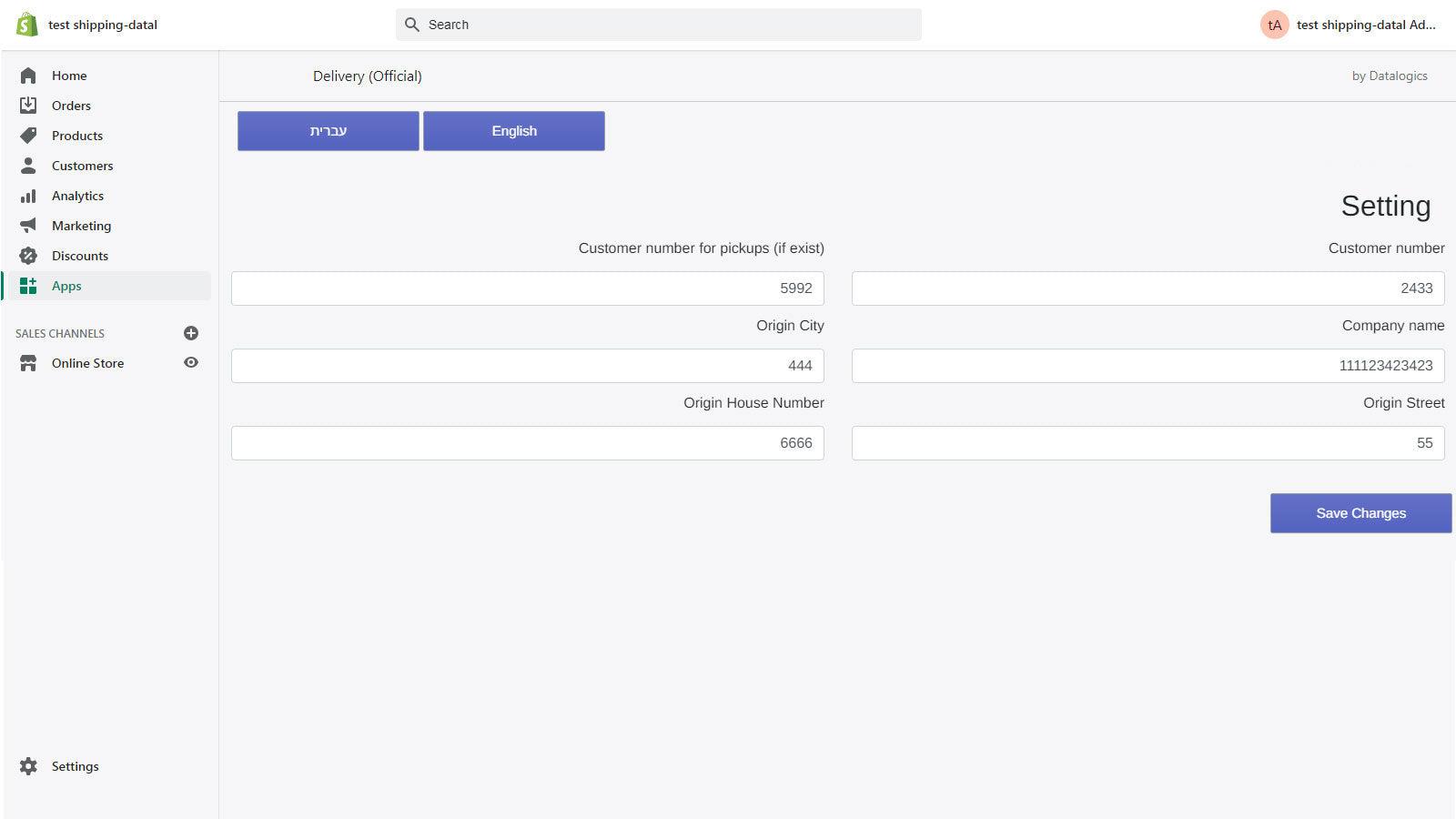Click the Apps icon in the sidebar
The width and height of the screenshot is (1456, 819).
click(27, 285)
